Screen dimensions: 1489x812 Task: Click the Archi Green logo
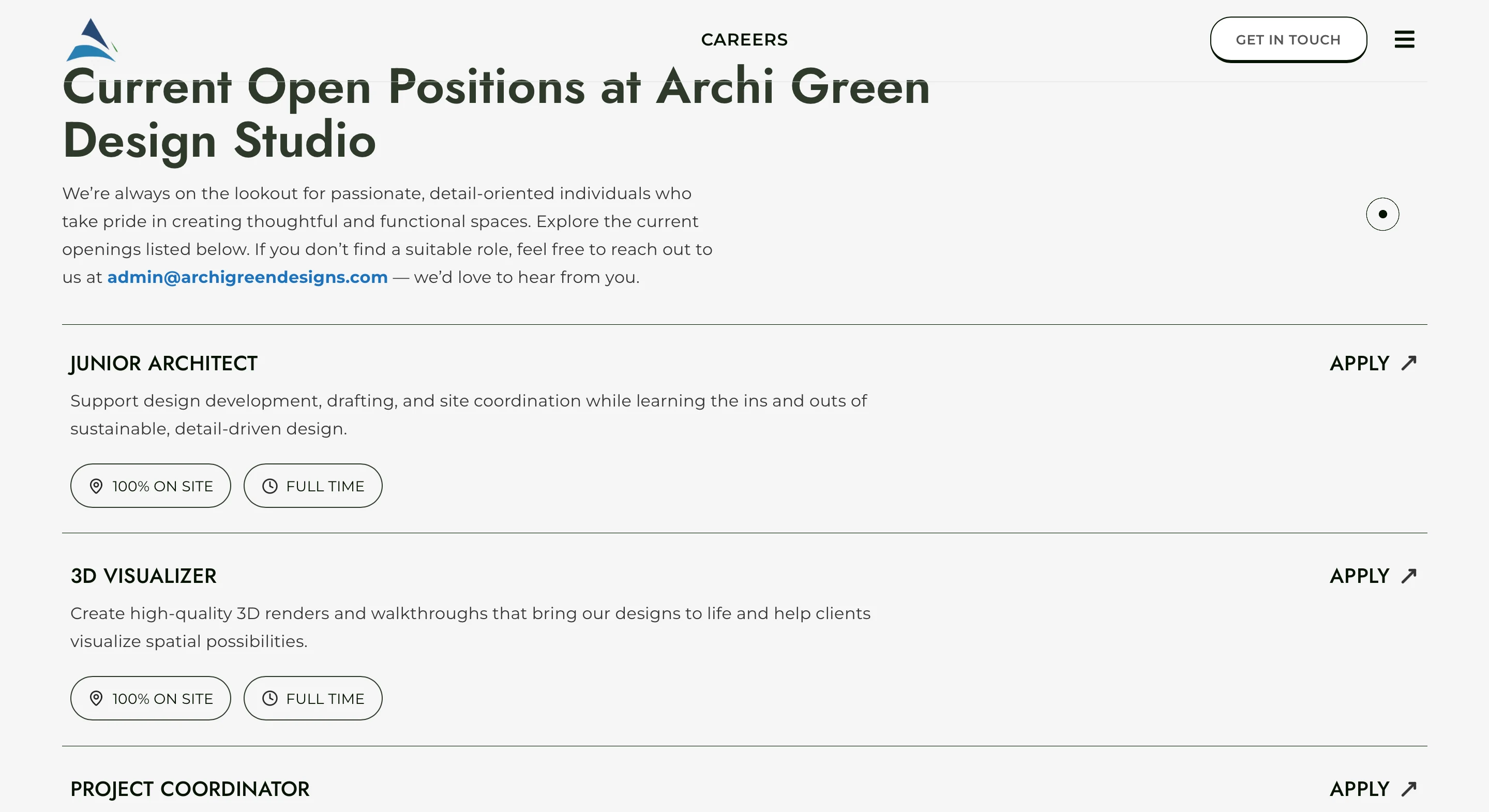click(92, 39)
